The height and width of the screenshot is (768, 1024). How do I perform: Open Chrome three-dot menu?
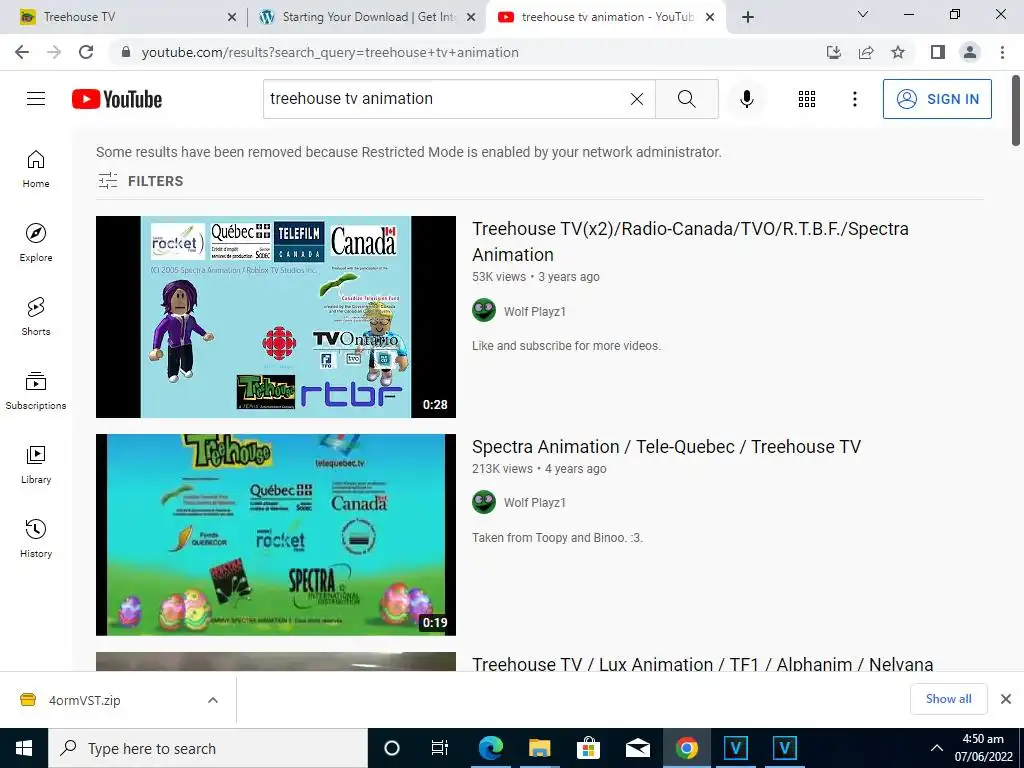pyautogui.click(x=1002, y=52)
